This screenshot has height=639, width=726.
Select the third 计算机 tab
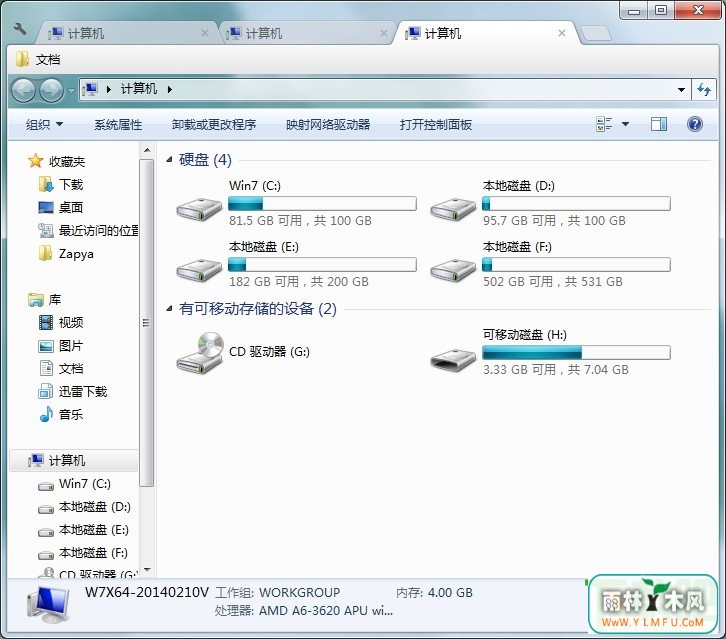[x=485, y=33]
